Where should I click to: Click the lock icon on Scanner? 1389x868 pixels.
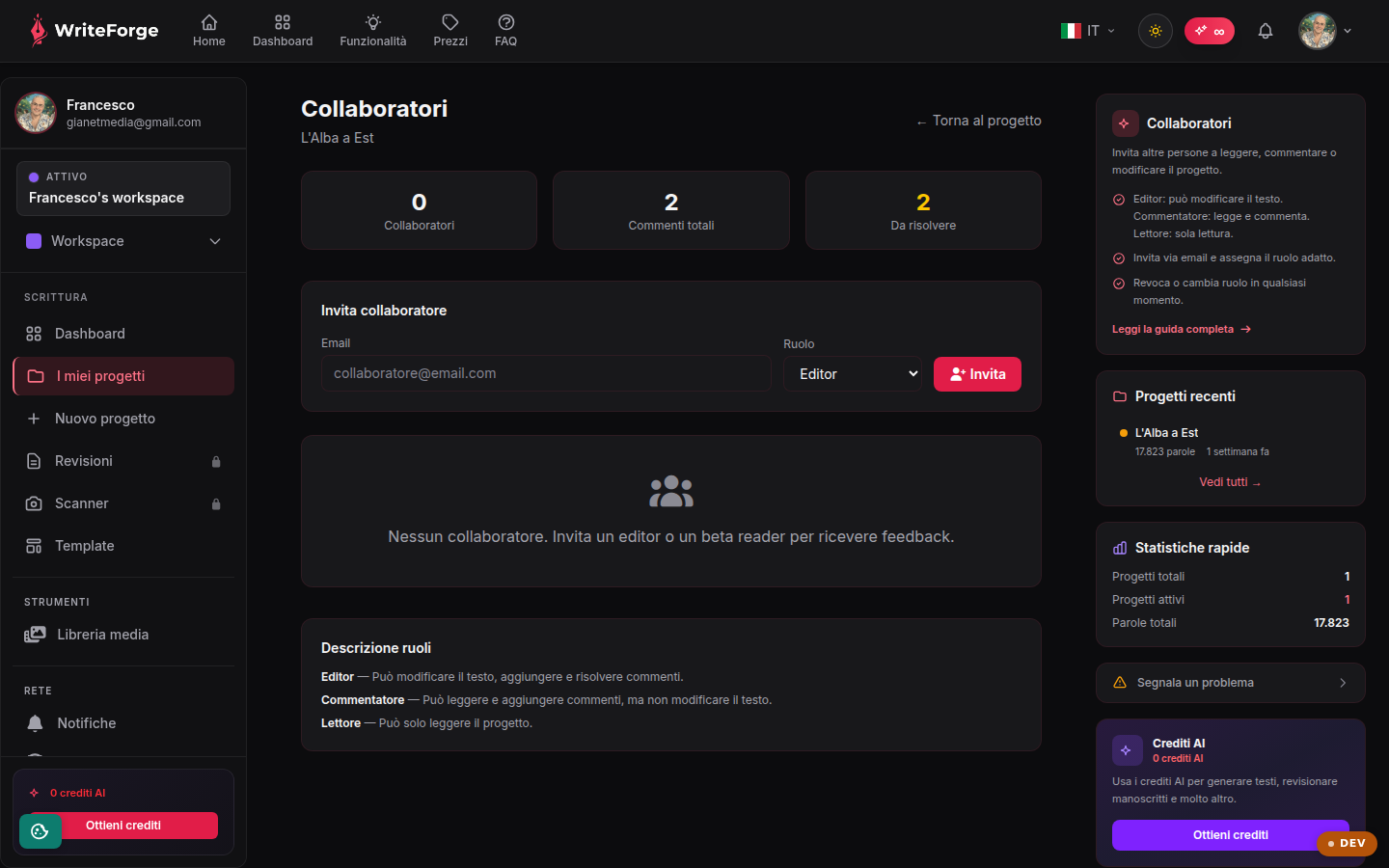(x=216, y=504)
